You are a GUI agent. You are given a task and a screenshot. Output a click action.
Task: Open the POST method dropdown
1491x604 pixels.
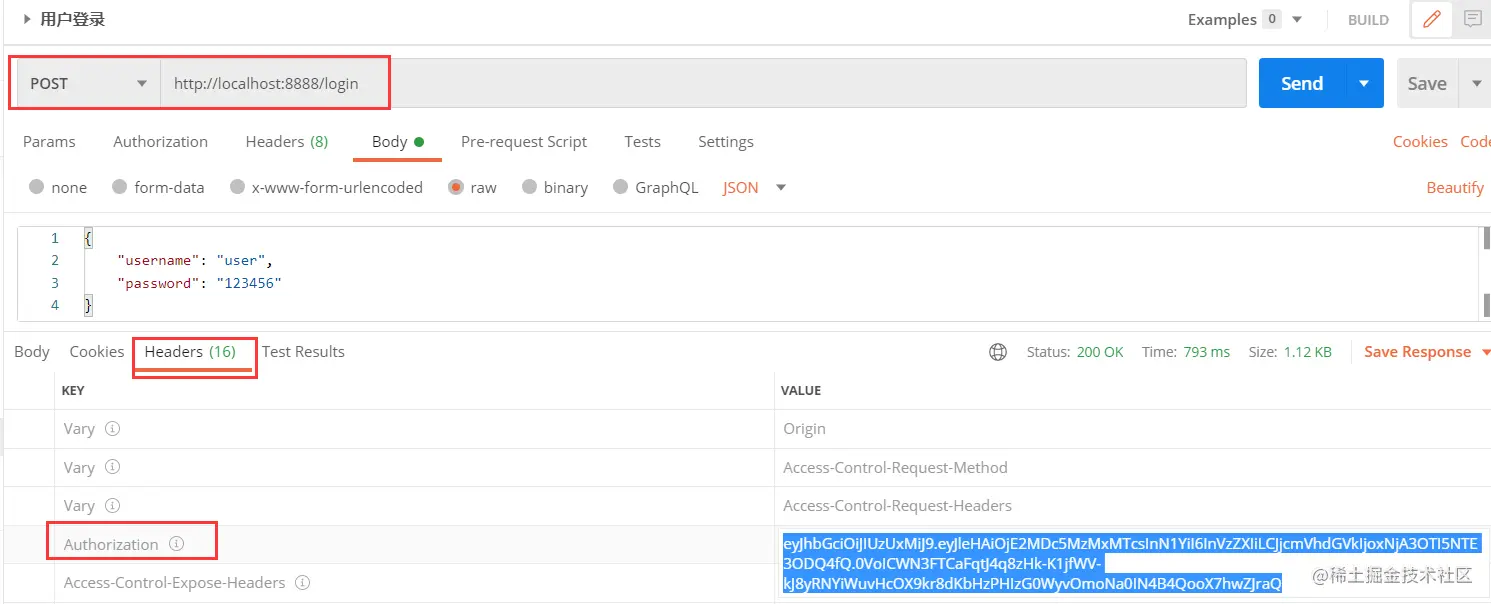[x=88, y=83]
